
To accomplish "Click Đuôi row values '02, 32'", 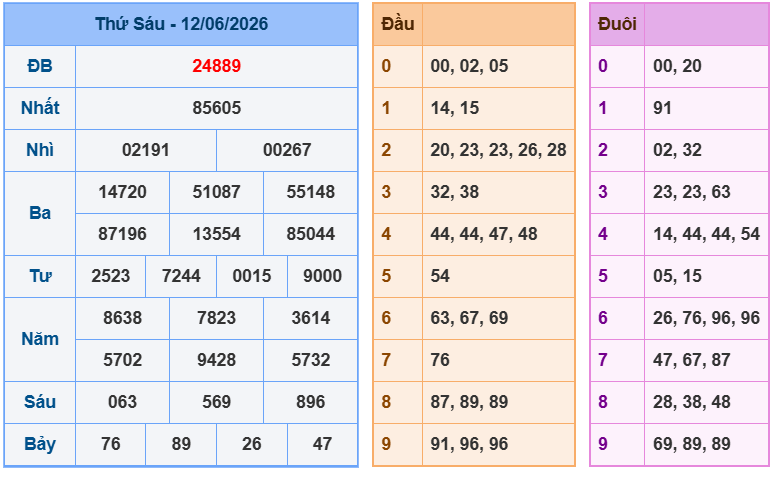I will [x=677, y=150].
